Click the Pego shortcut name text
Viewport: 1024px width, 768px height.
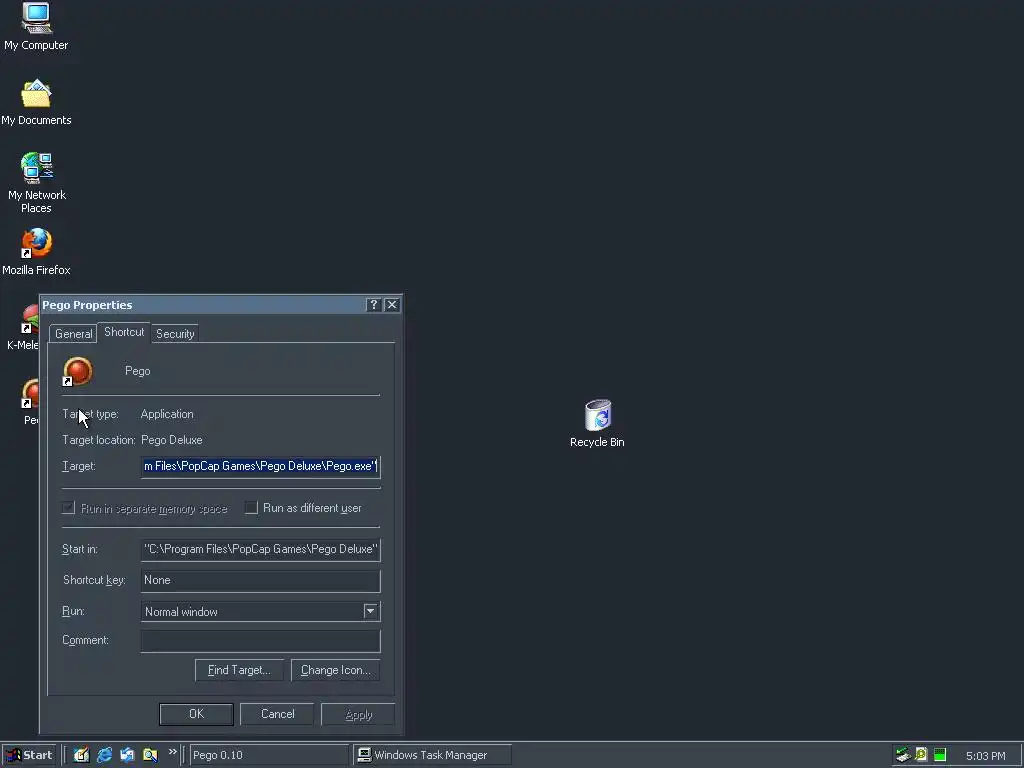[138, 371]
